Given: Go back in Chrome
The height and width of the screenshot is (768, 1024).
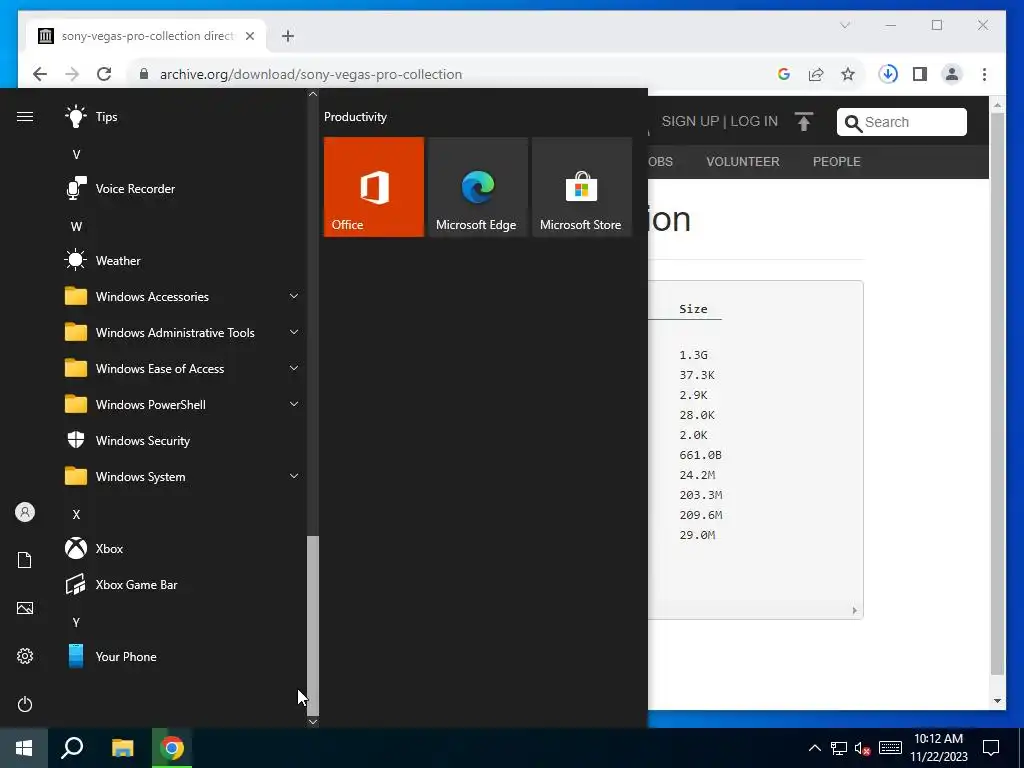Looking at the screenshot, I should [40, 74].
